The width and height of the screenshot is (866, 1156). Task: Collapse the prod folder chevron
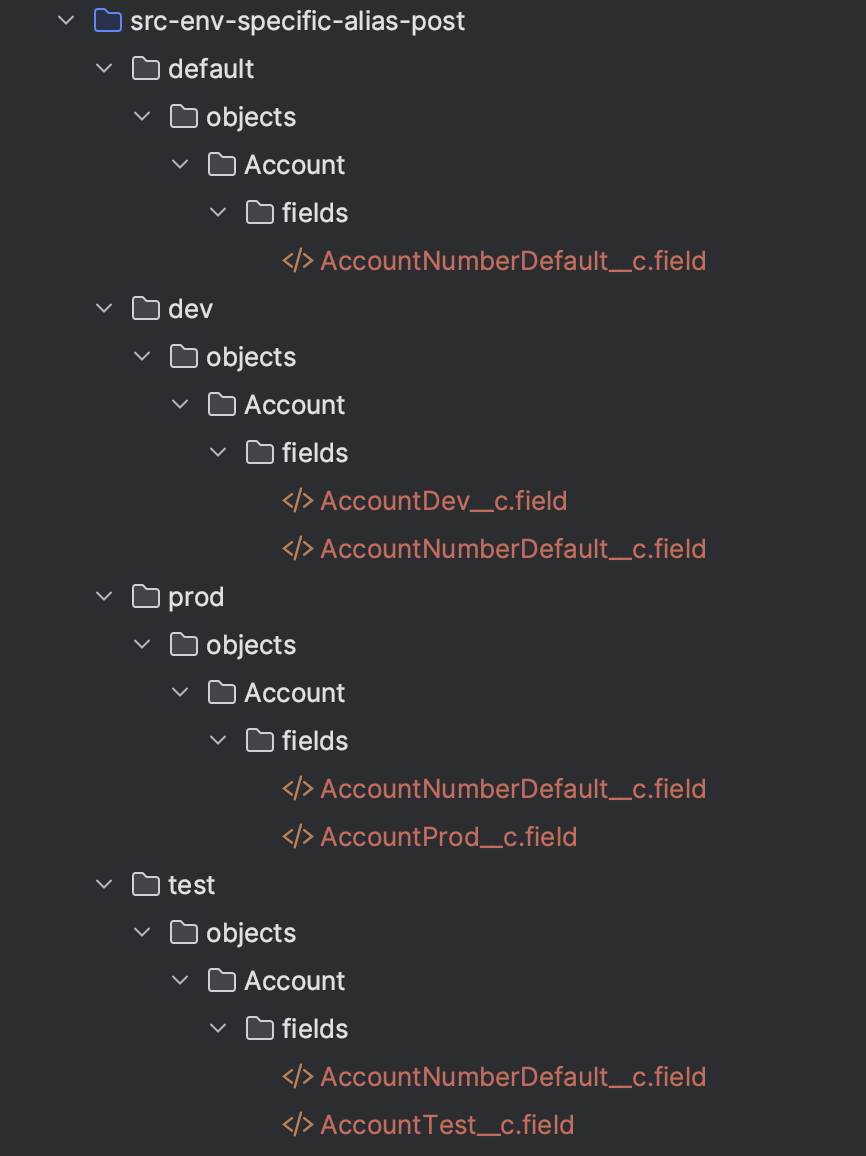pyautogui.click(x=104, y=597)
